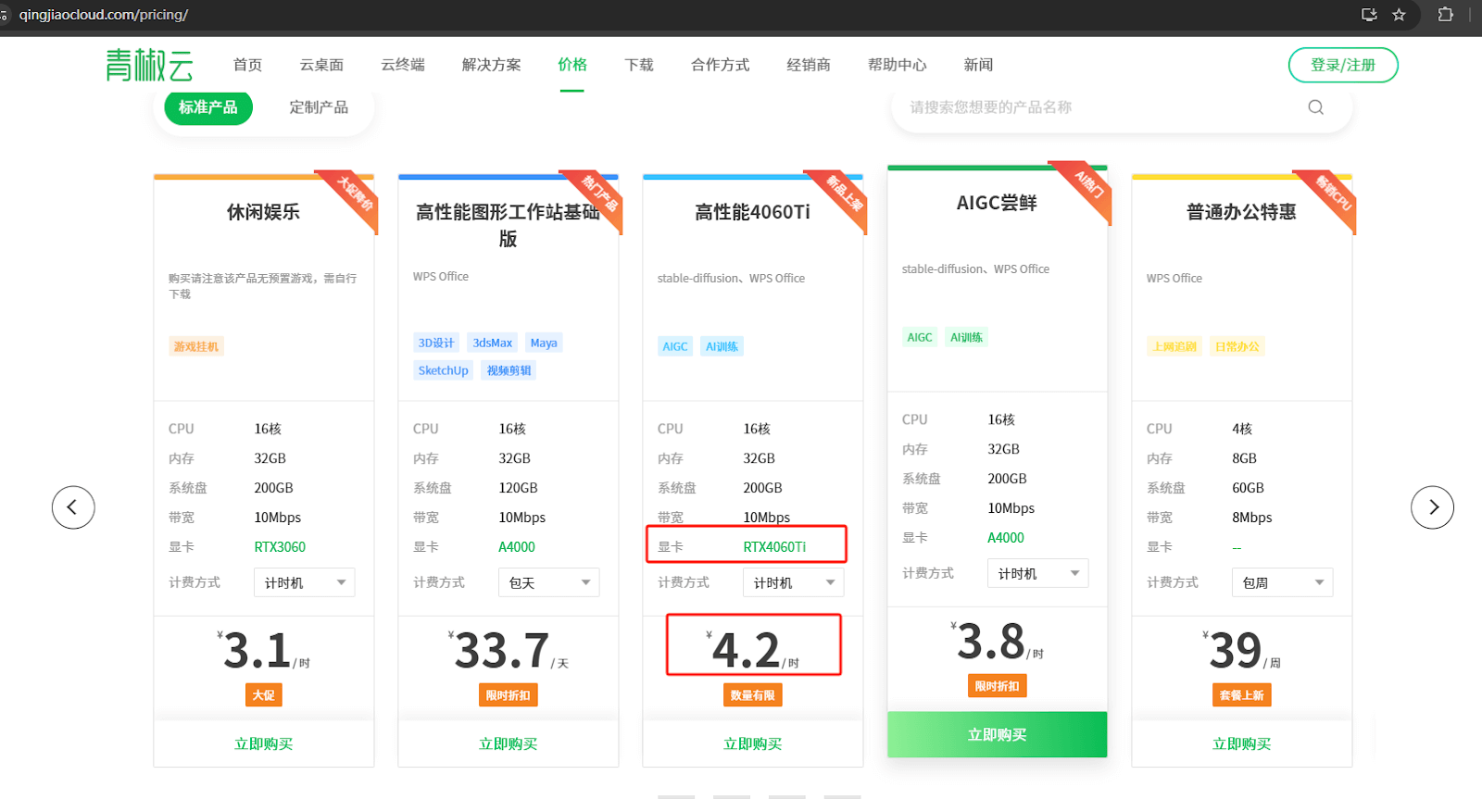Click 立即购买 for 高性能4060Ti
Screen dimensions: 1482x812
[x=753, y=743]
